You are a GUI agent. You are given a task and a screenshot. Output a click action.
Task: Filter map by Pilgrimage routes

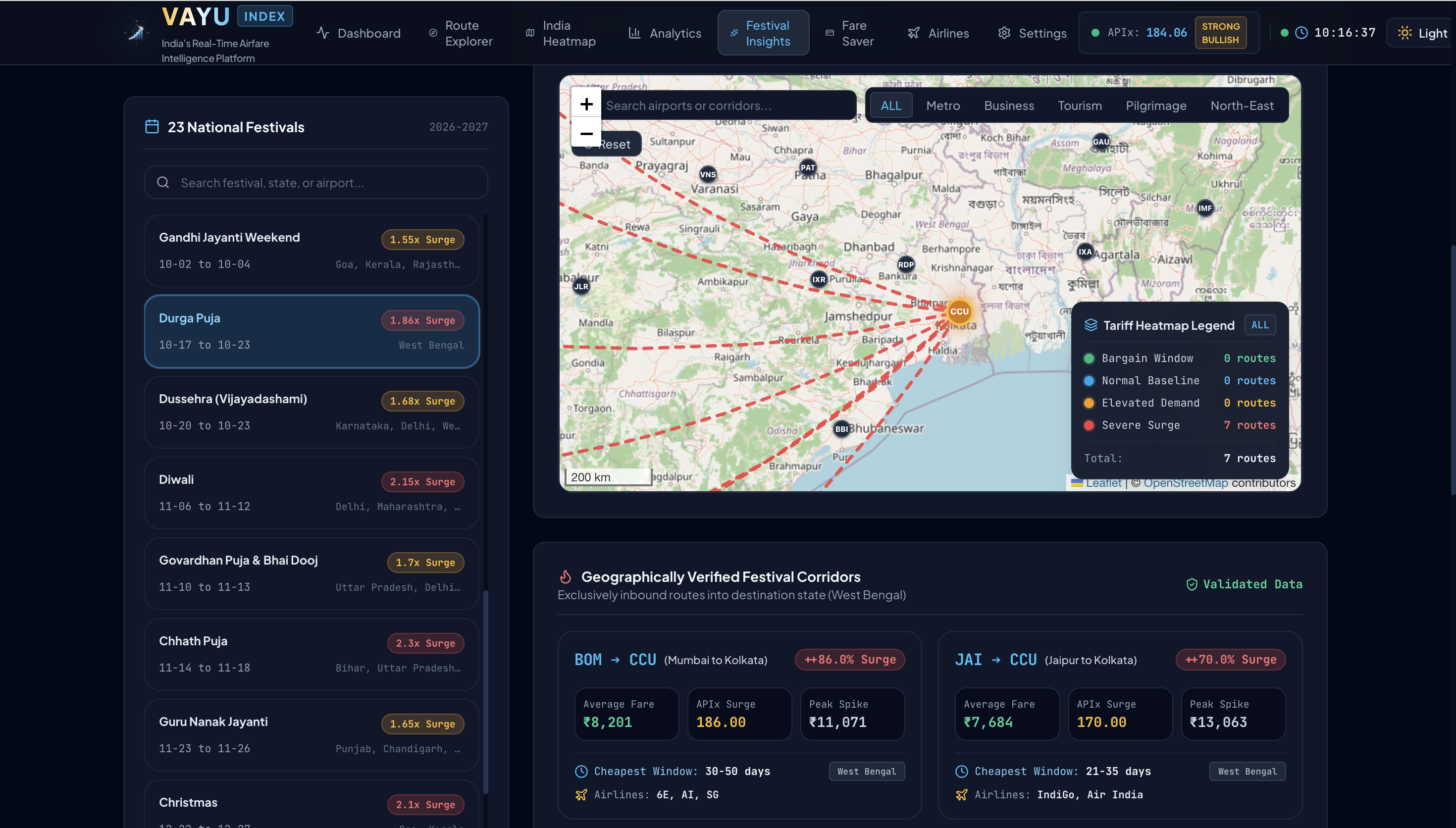pos(1156,105)
